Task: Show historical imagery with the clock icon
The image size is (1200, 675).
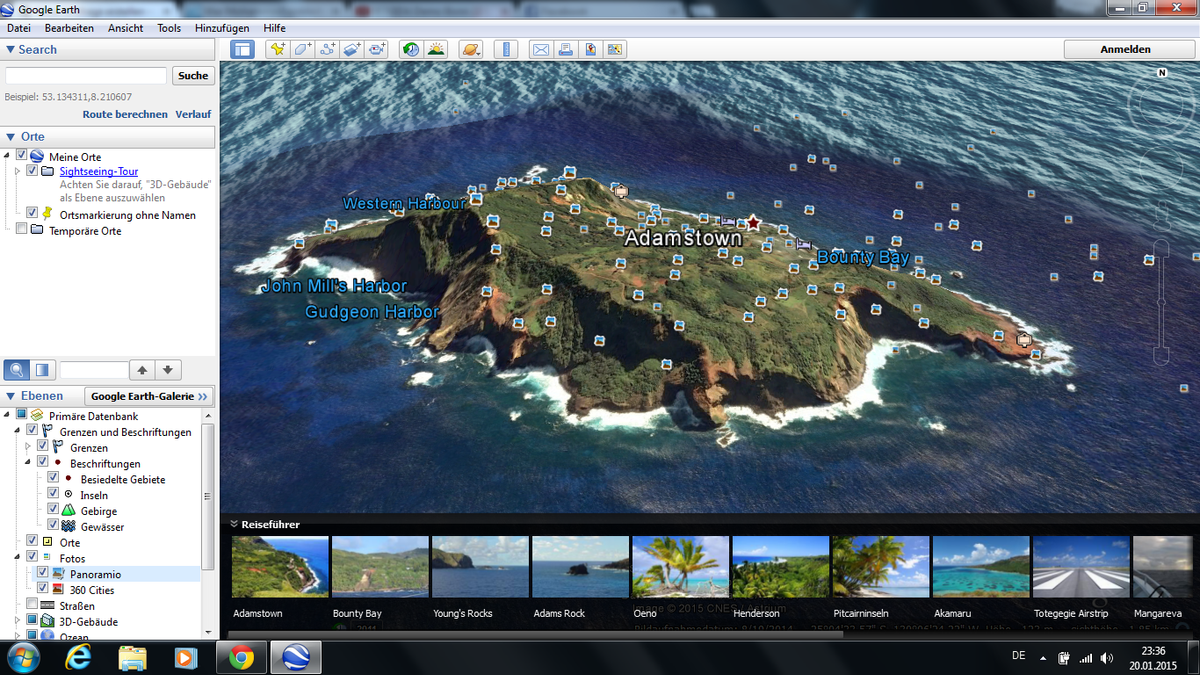Action: tap(411, 49)
